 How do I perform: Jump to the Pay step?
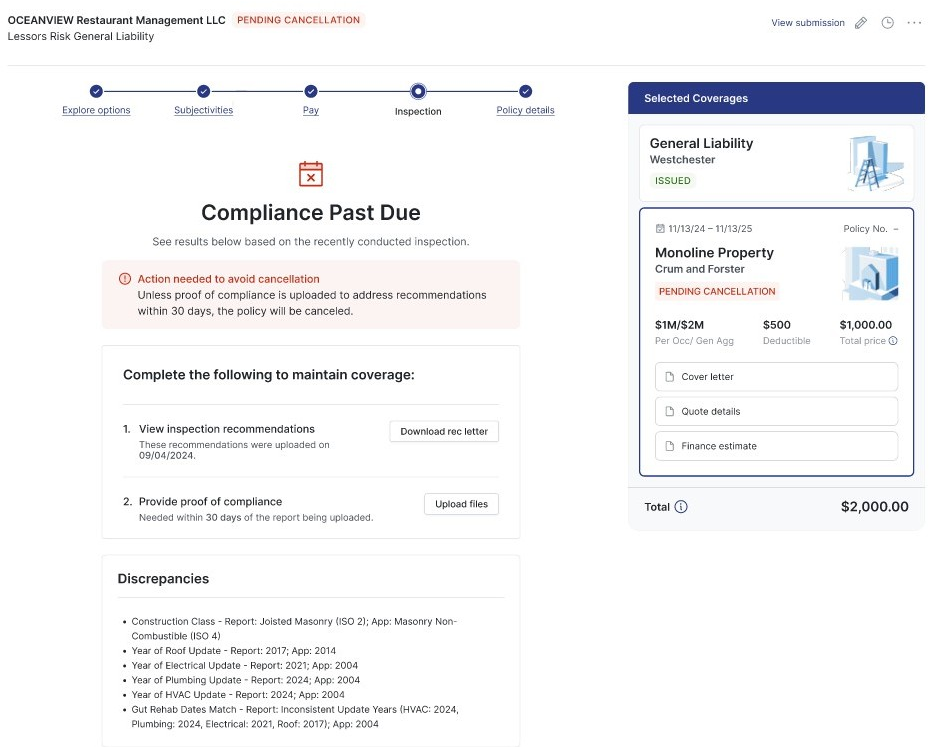click(x=311, y=110)
